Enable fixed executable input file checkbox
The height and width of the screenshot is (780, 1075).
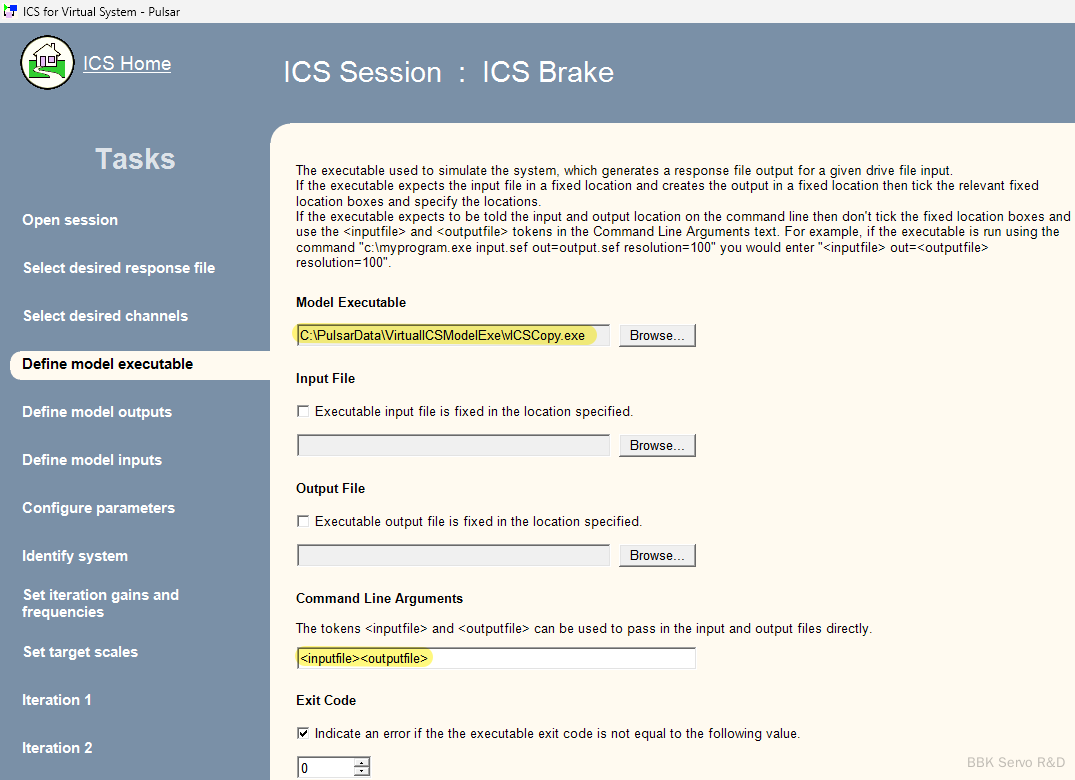pyautogui.click(x=304, y=411)
